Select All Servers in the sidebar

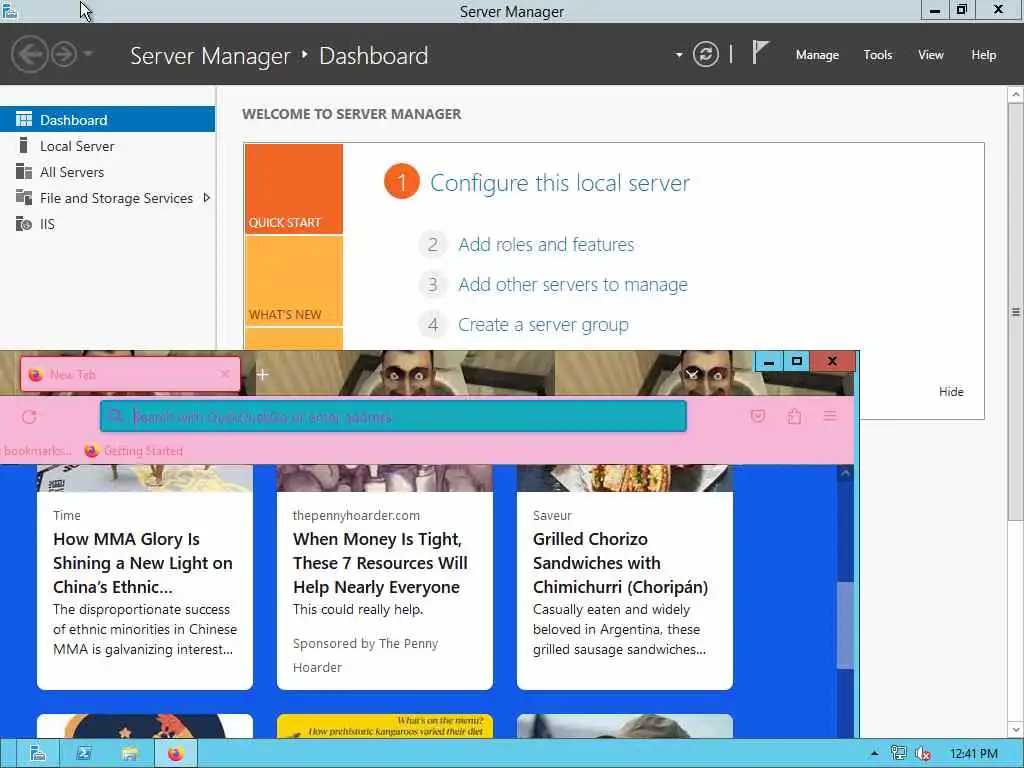[x=107, y=172]
